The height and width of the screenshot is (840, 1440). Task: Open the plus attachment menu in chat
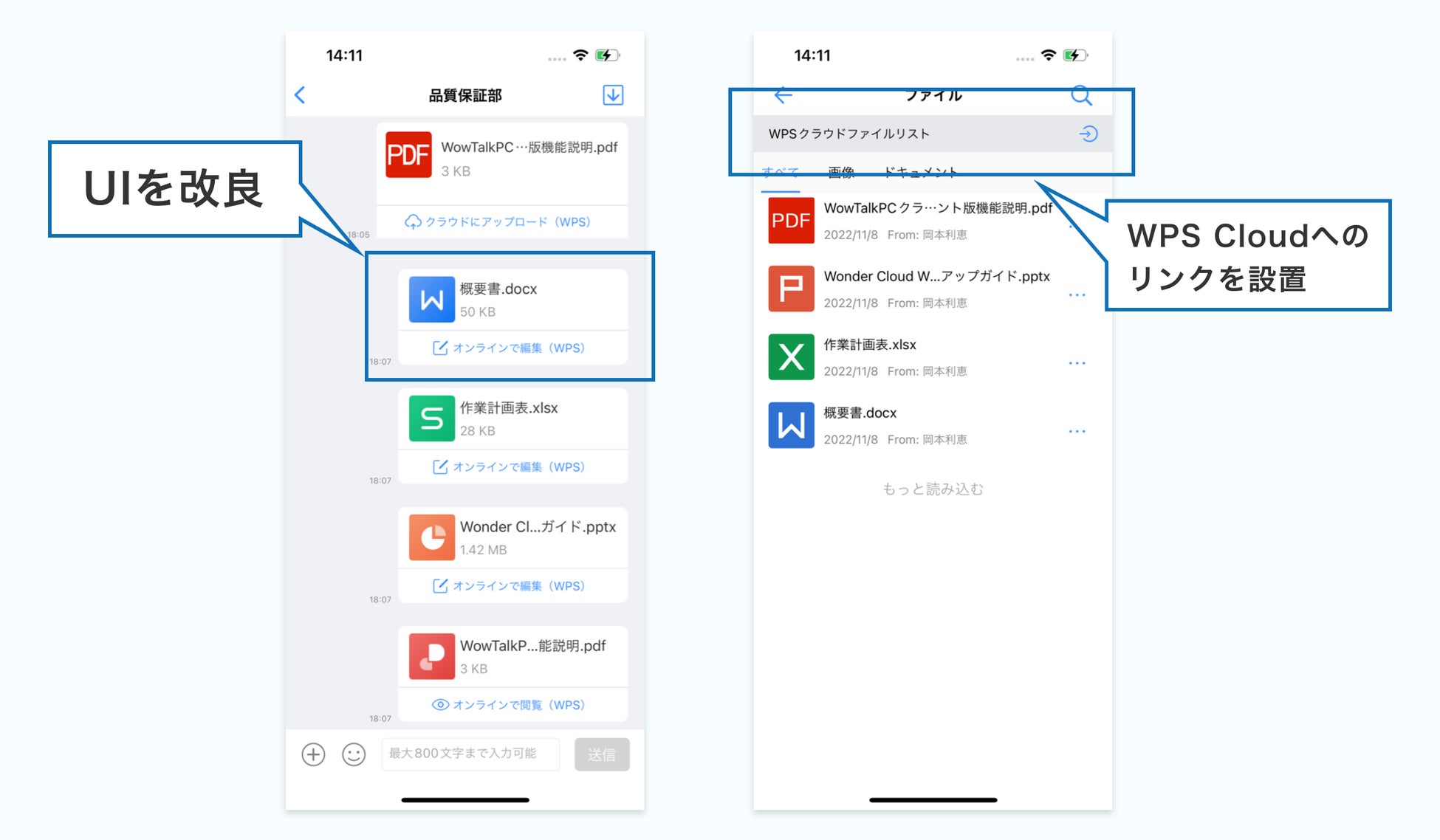(x=313, y=754)
